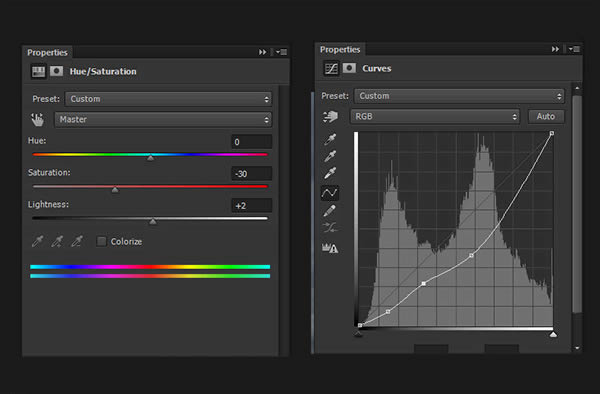Select the top-right curve endpoint
Image resolution: width=600 pixels, height=394 pixels.
(552, 134)
